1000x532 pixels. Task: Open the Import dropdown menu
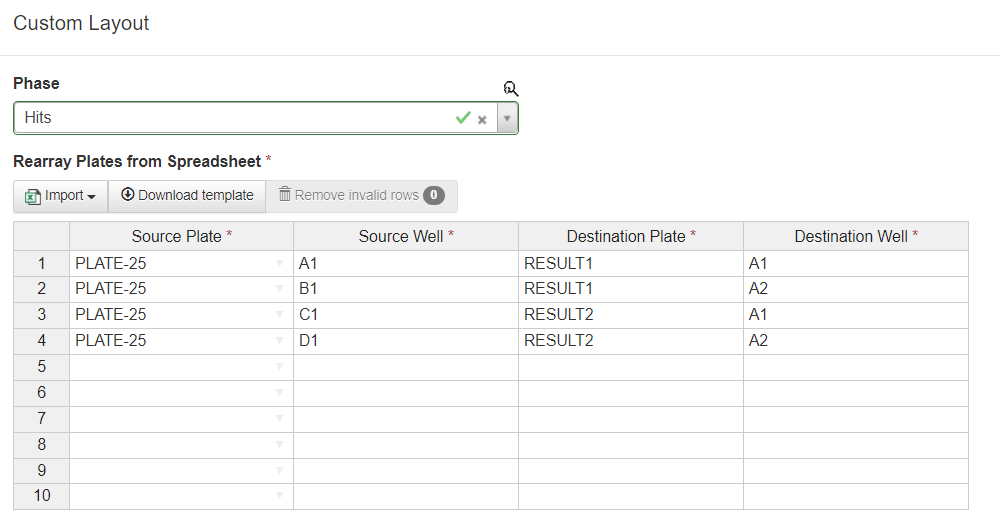click(61, 196)
